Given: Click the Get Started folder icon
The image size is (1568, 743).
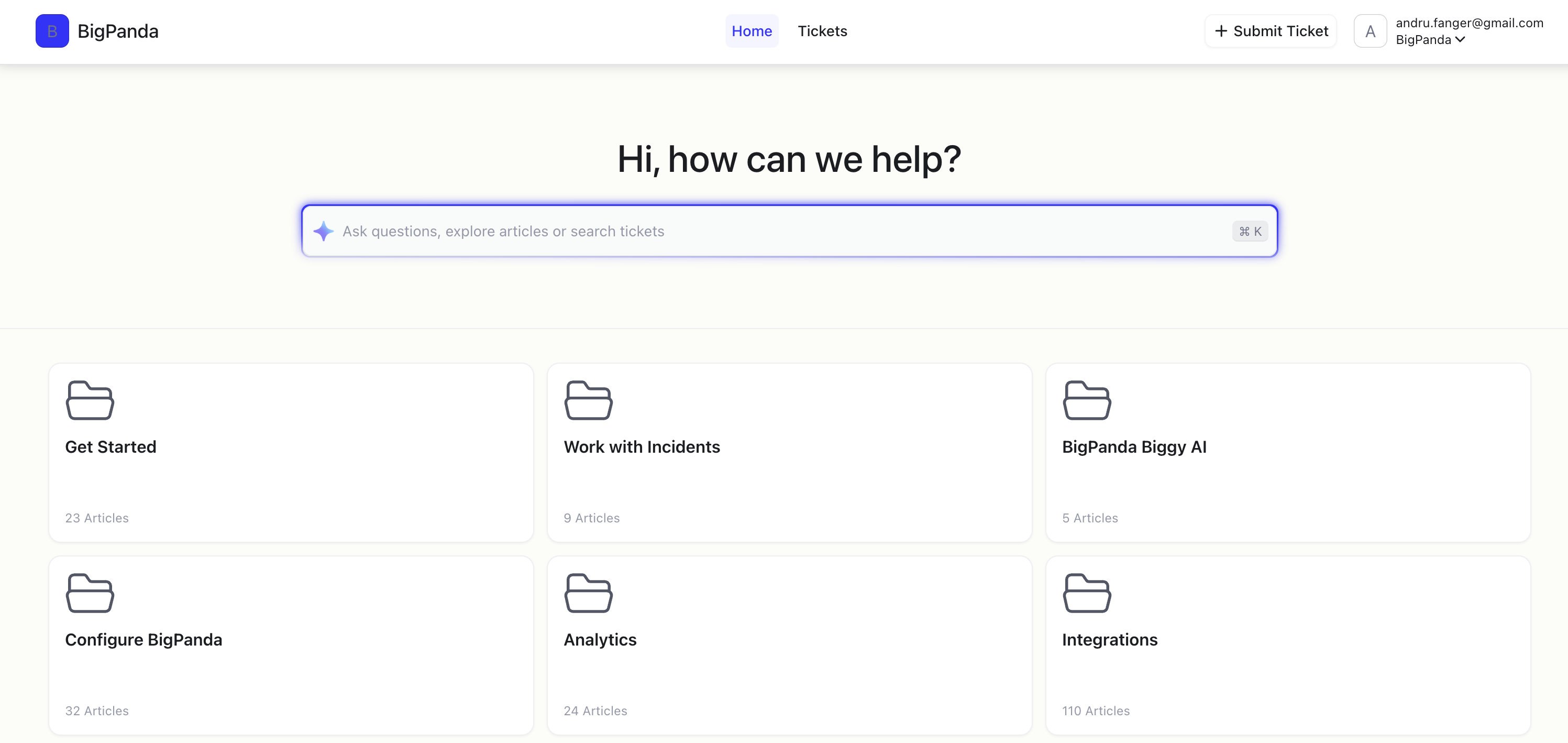Looking at the screenshot, I should (90, 400).
